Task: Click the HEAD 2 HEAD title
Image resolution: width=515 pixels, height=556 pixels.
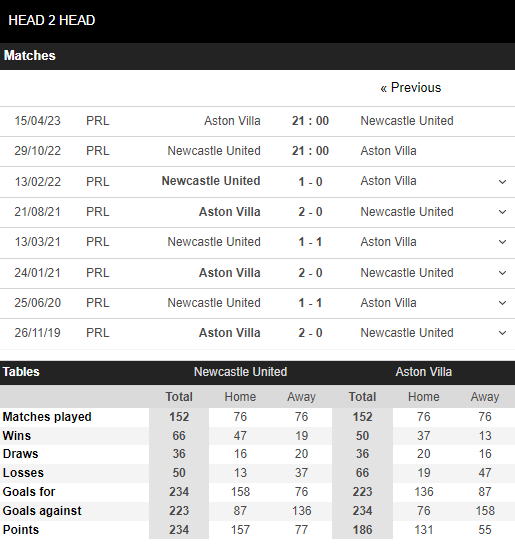Action: click(x=52, y=20)
